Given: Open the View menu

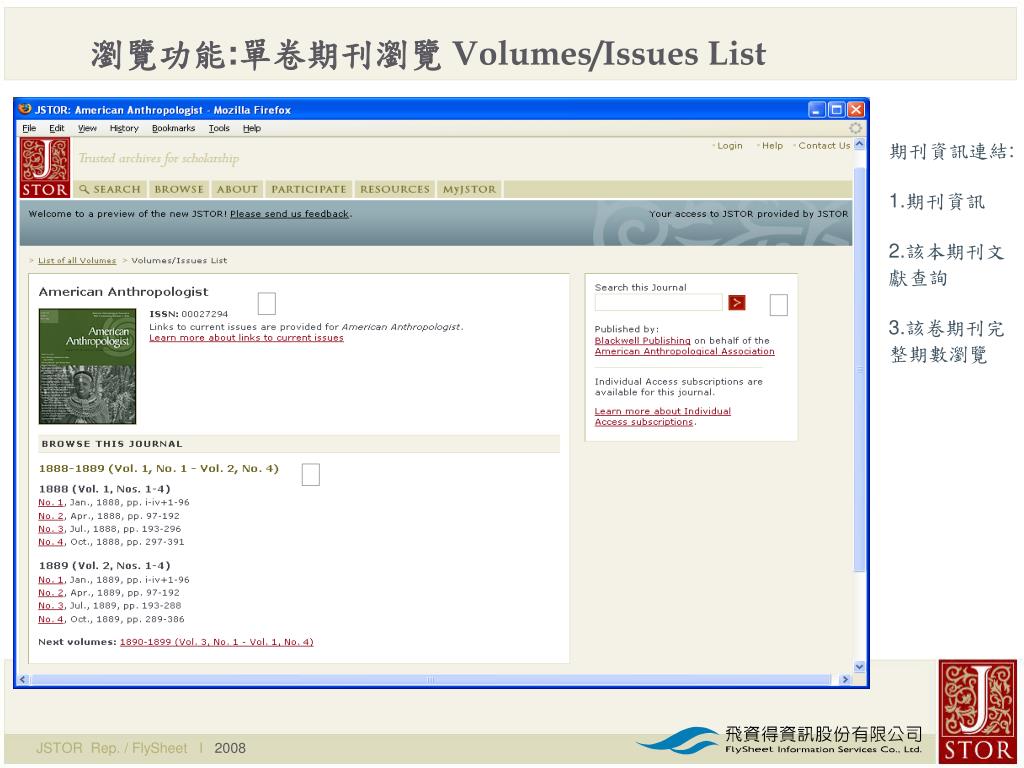Looking at the screenshot, I should pos(87,128).
